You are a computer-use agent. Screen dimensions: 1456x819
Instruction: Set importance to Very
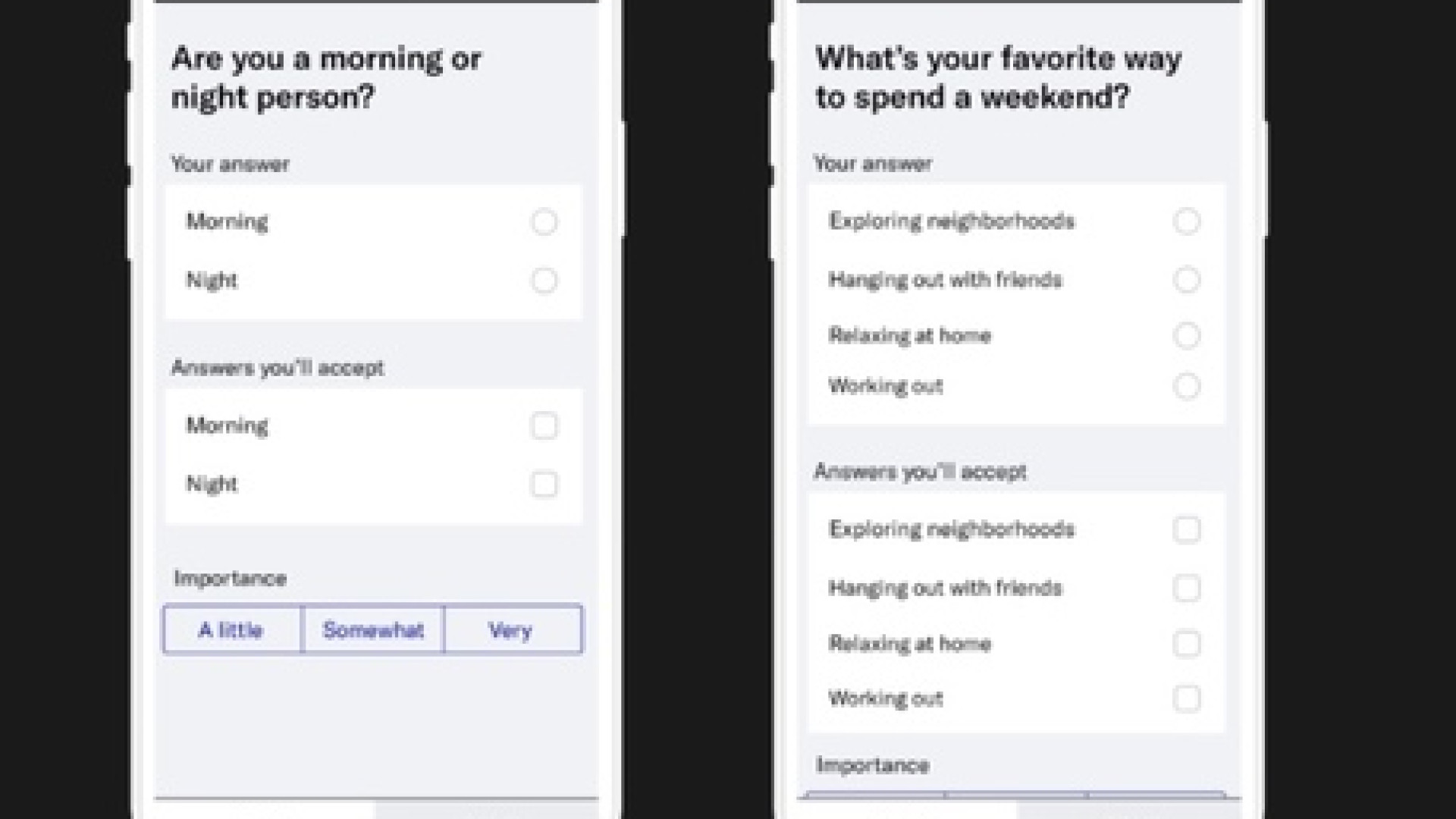pos(512,629)
